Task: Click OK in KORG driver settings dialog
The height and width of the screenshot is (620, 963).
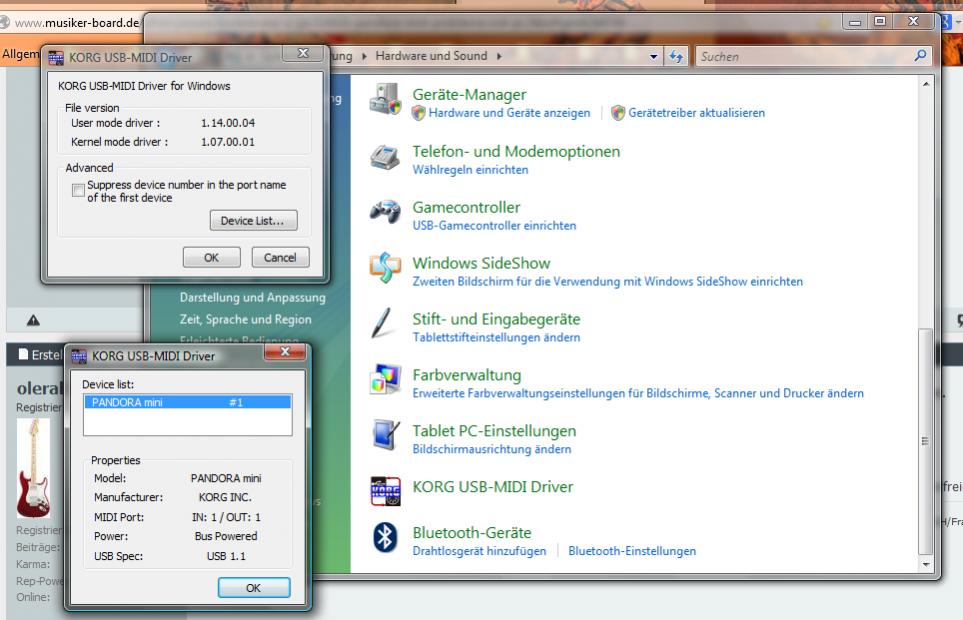Action: coord(211,257)
